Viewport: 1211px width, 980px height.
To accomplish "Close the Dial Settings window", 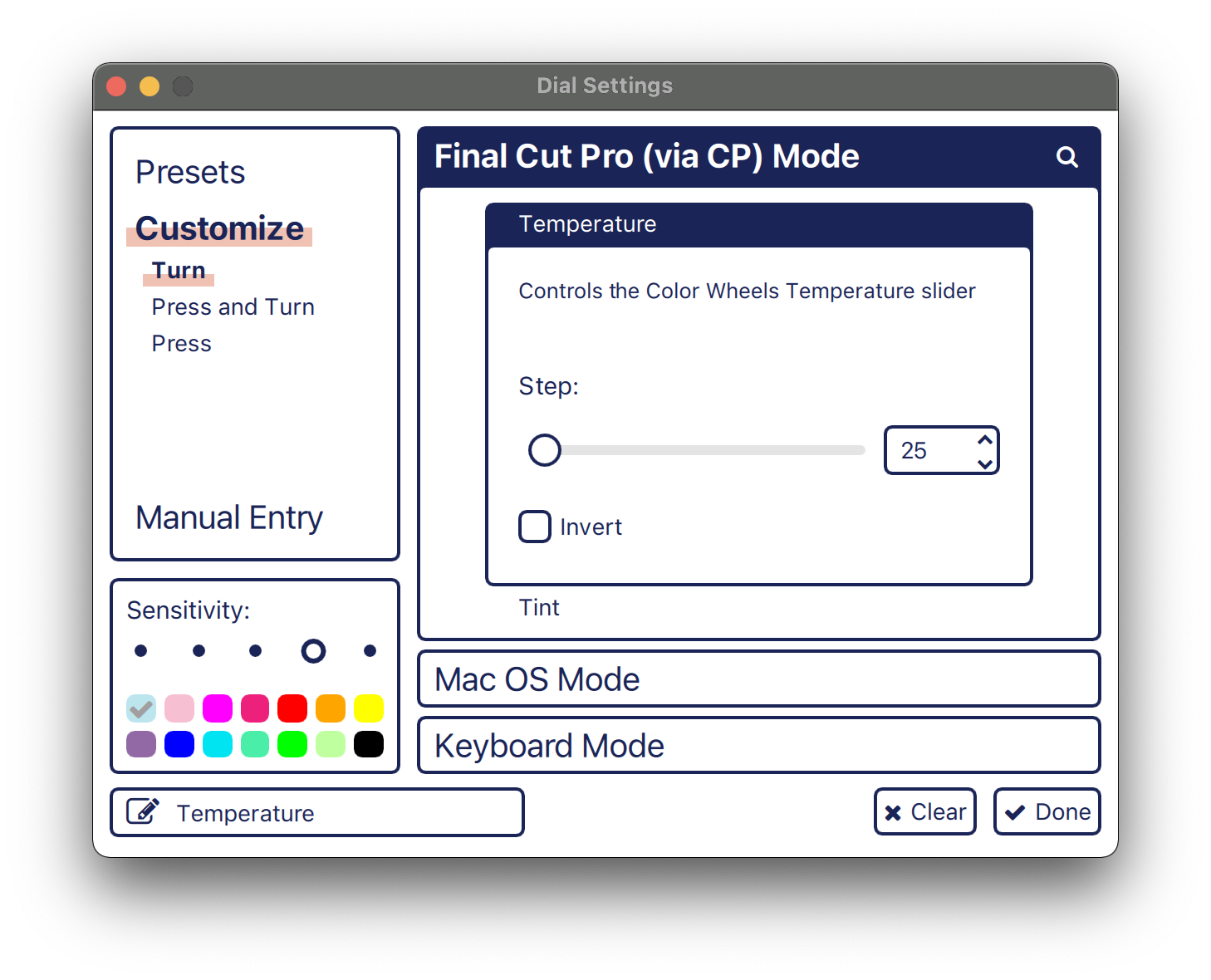I will pos(116,86).
